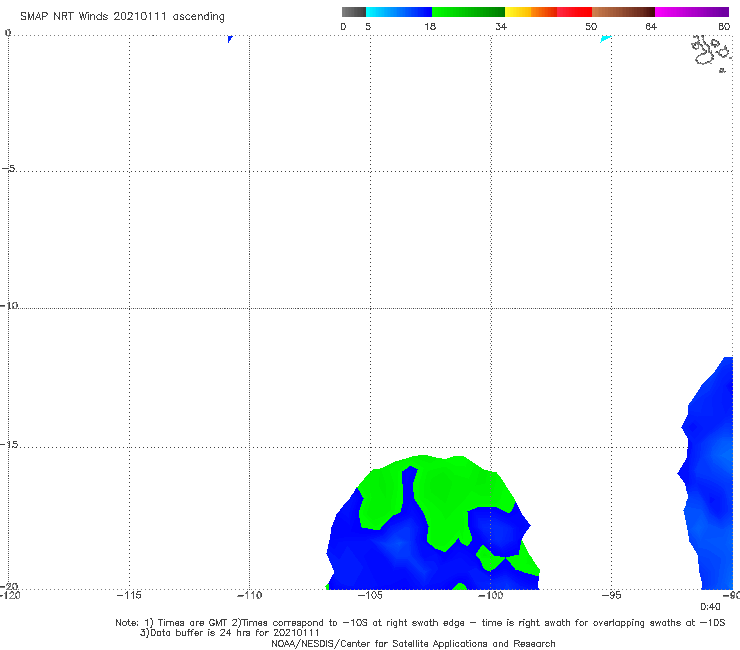This screenshot has width=740, height=650.
Task: Click the large green wind region in the central swath
Action: pyautogui.click(x=448, y=496)
